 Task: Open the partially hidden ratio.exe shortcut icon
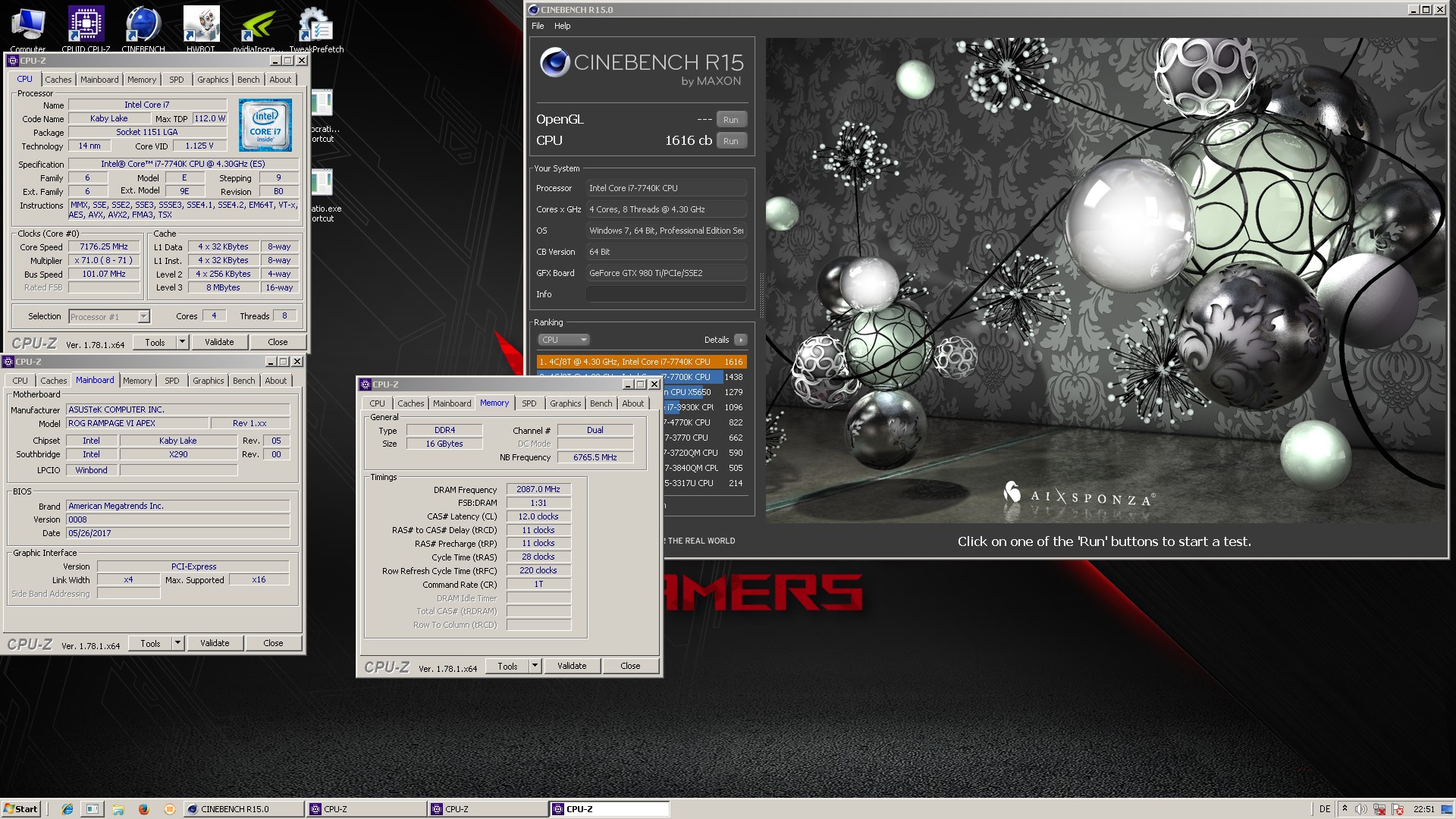(322, 182)
